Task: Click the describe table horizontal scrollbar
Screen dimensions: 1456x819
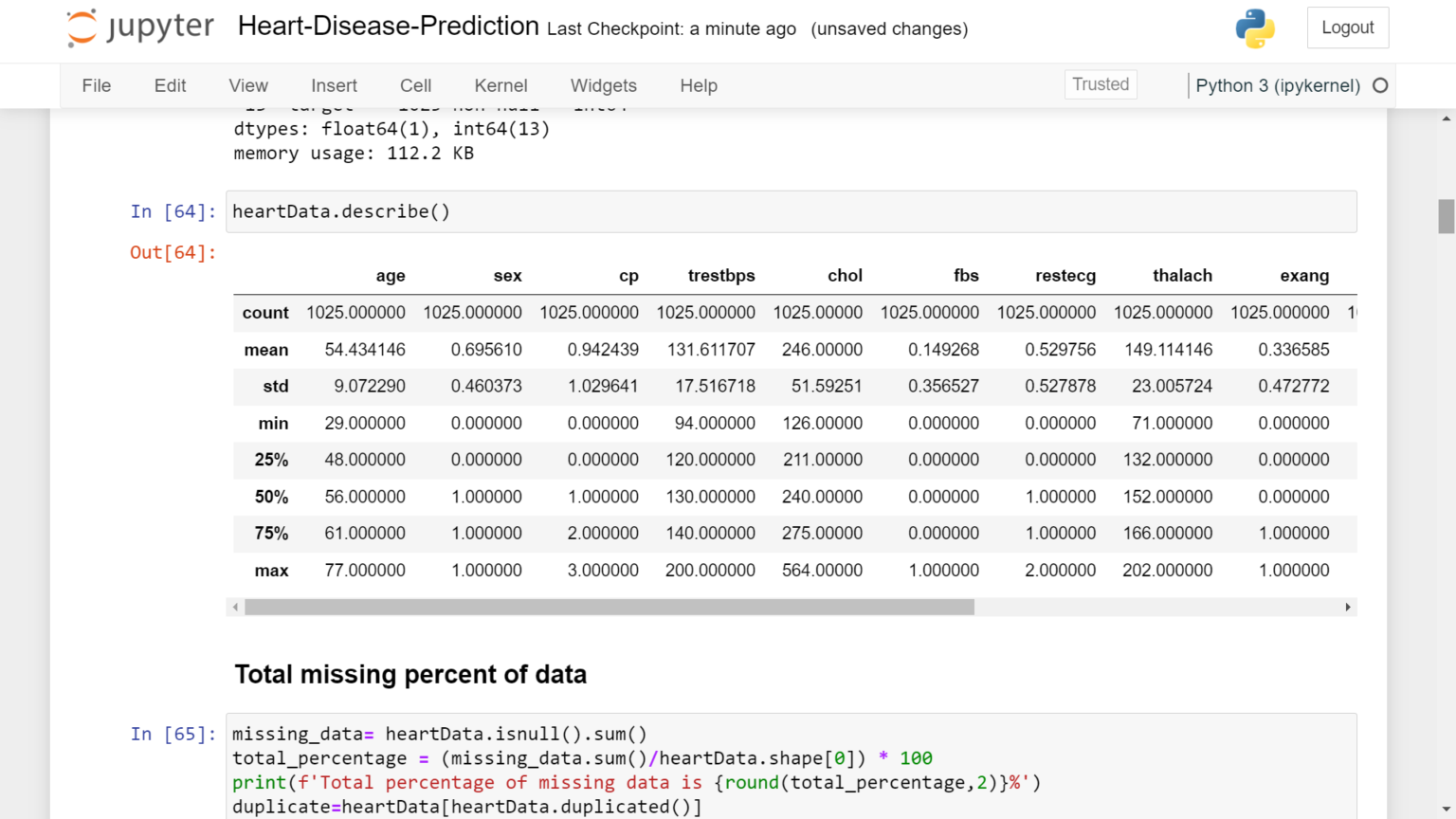Action: (609, 607)
